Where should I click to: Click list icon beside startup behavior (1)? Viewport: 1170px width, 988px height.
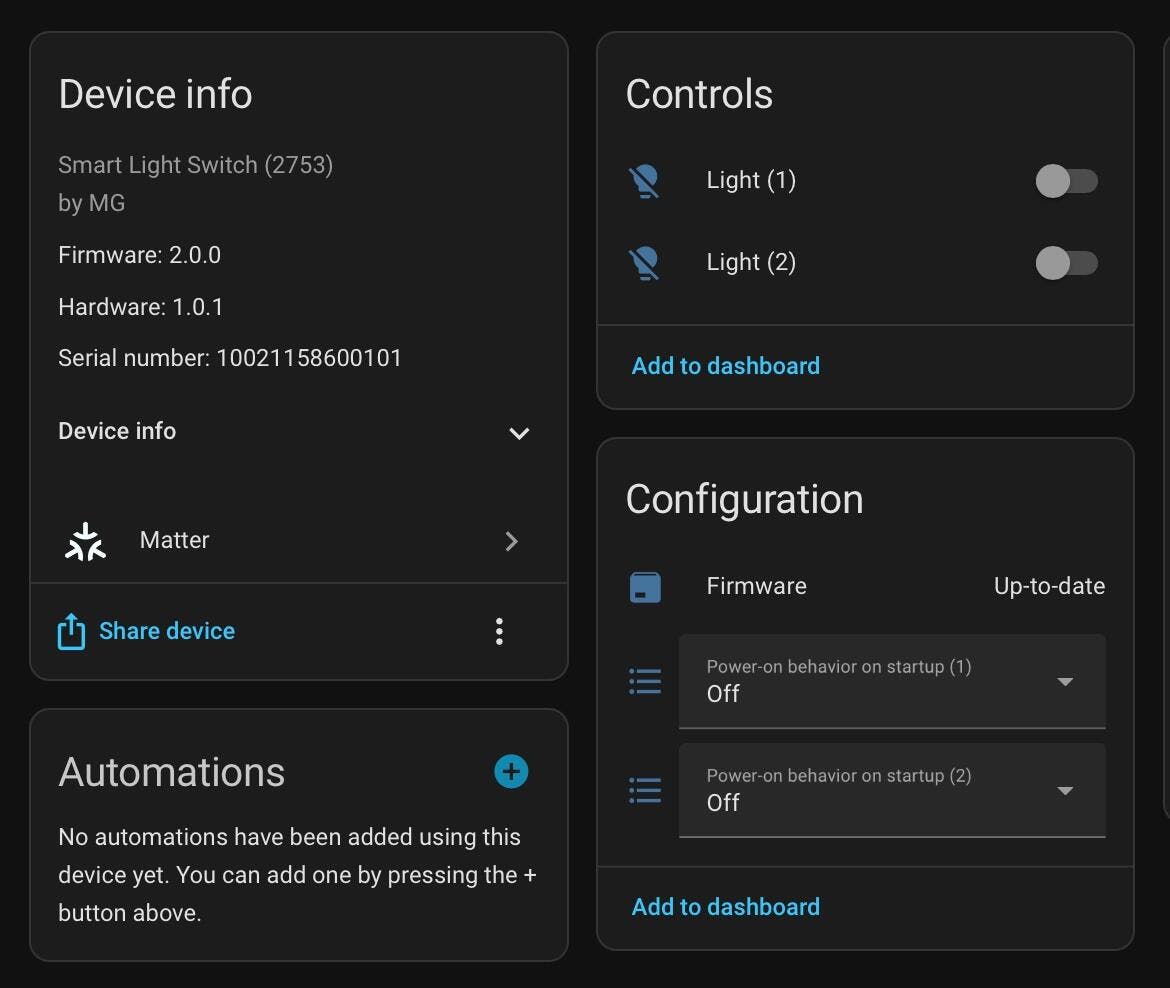click(645, 682)
